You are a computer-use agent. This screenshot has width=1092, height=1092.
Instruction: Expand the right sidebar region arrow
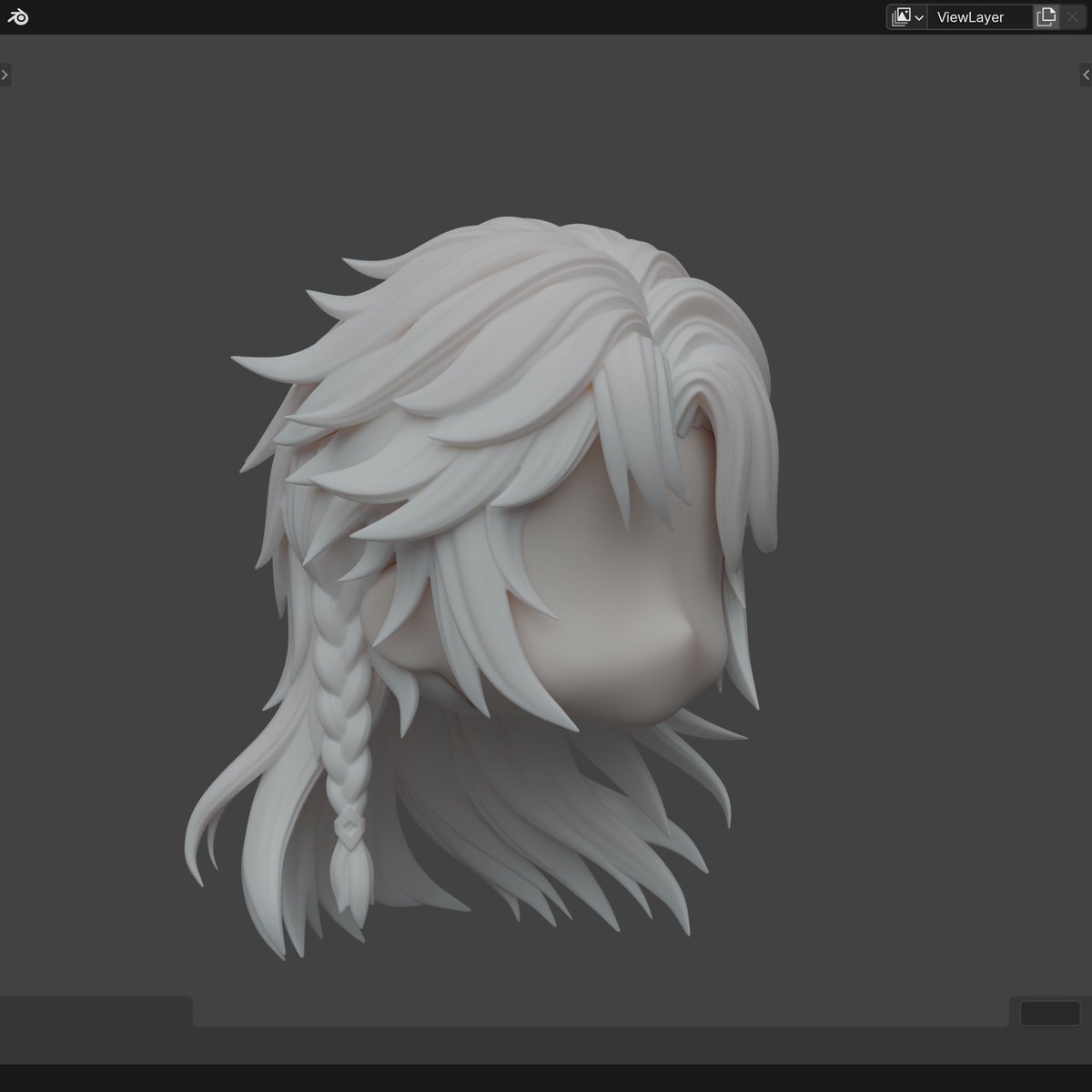pos(1086,75)
